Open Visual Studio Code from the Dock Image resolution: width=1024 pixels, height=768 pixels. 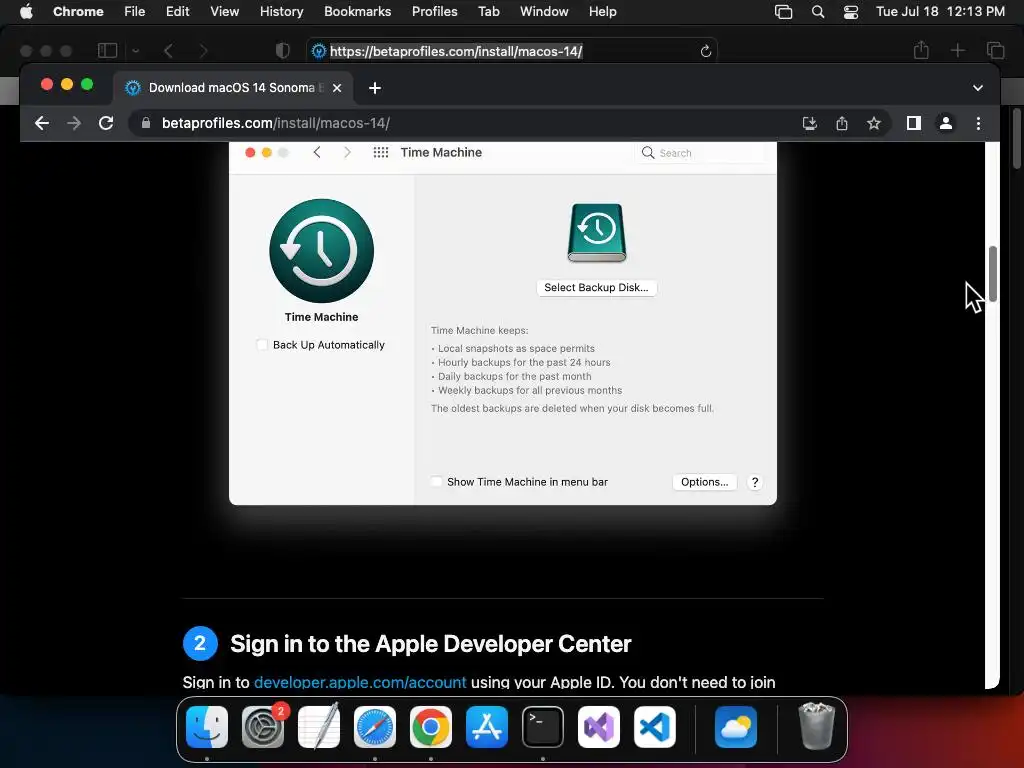pos(654,727)
